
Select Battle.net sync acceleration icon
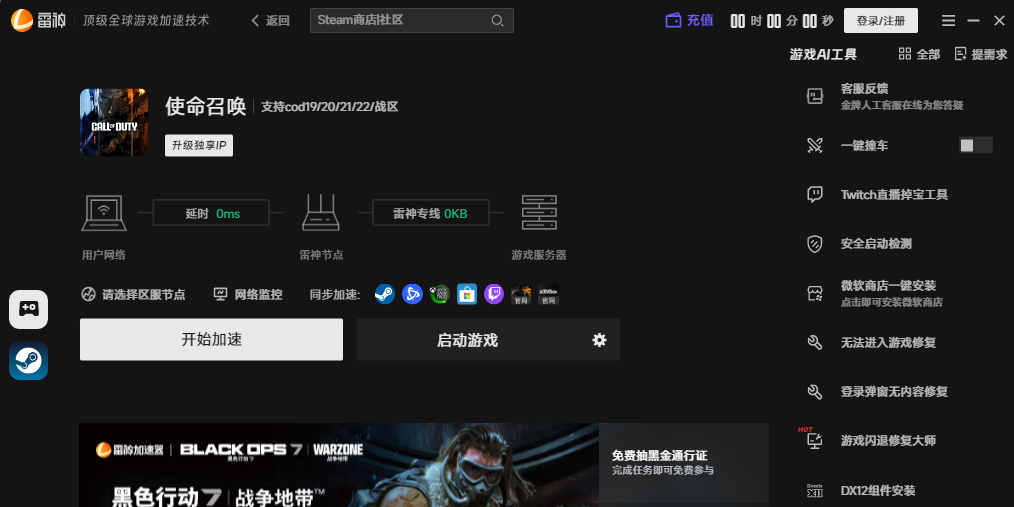412,294
